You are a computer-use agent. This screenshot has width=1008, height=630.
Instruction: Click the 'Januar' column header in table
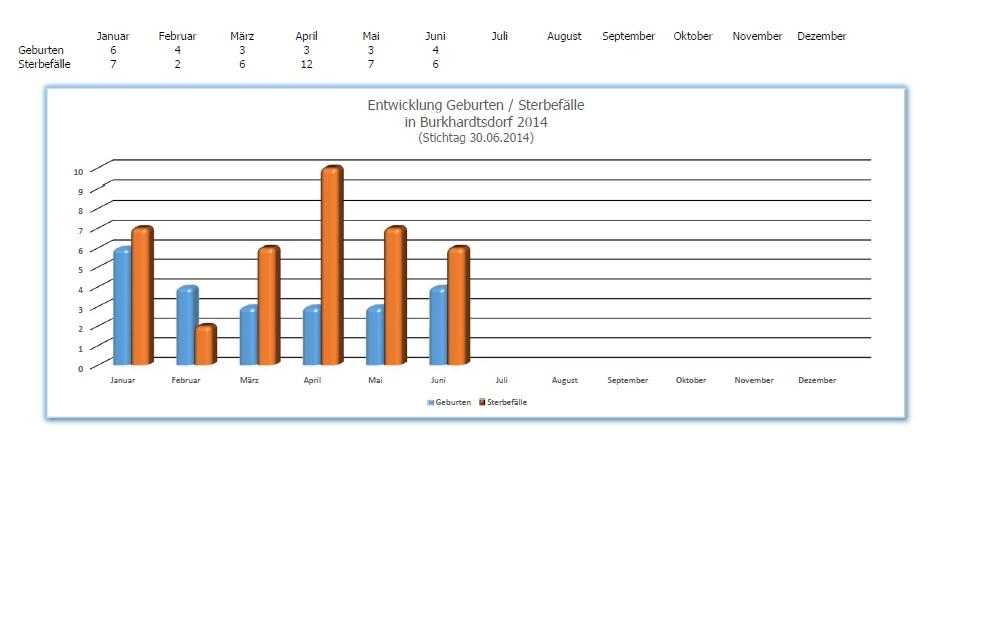tap(113, 36)
